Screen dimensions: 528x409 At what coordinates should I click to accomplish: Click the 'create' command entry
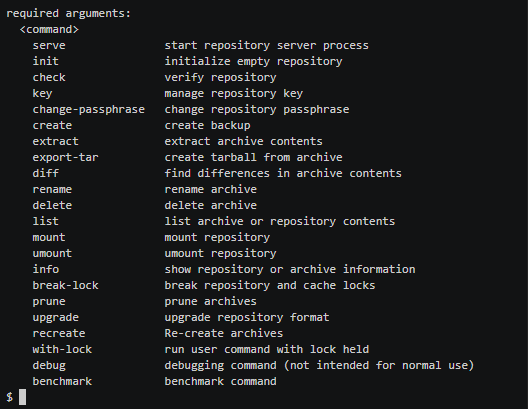point(52,126)
